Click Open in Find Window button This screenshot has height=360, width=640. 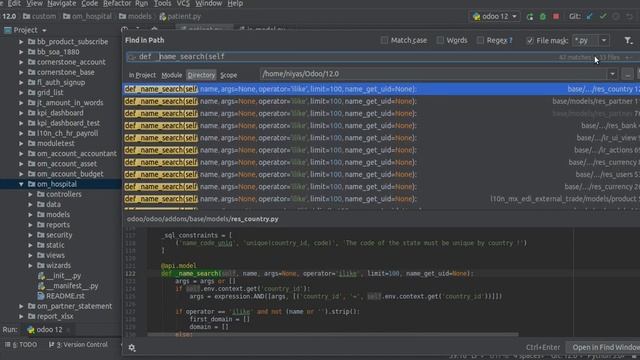point(603,348)
